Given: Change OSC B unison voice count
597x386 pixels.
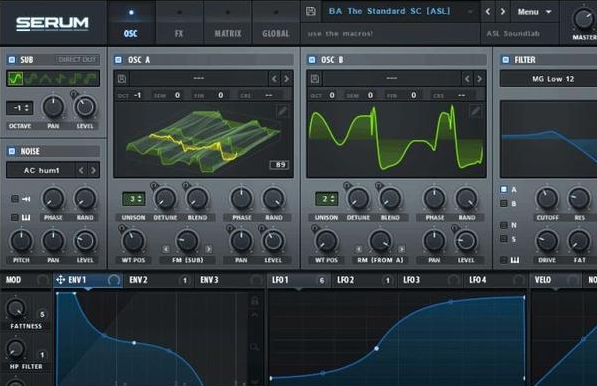Looking at the screenshot, I should [326, 199].
